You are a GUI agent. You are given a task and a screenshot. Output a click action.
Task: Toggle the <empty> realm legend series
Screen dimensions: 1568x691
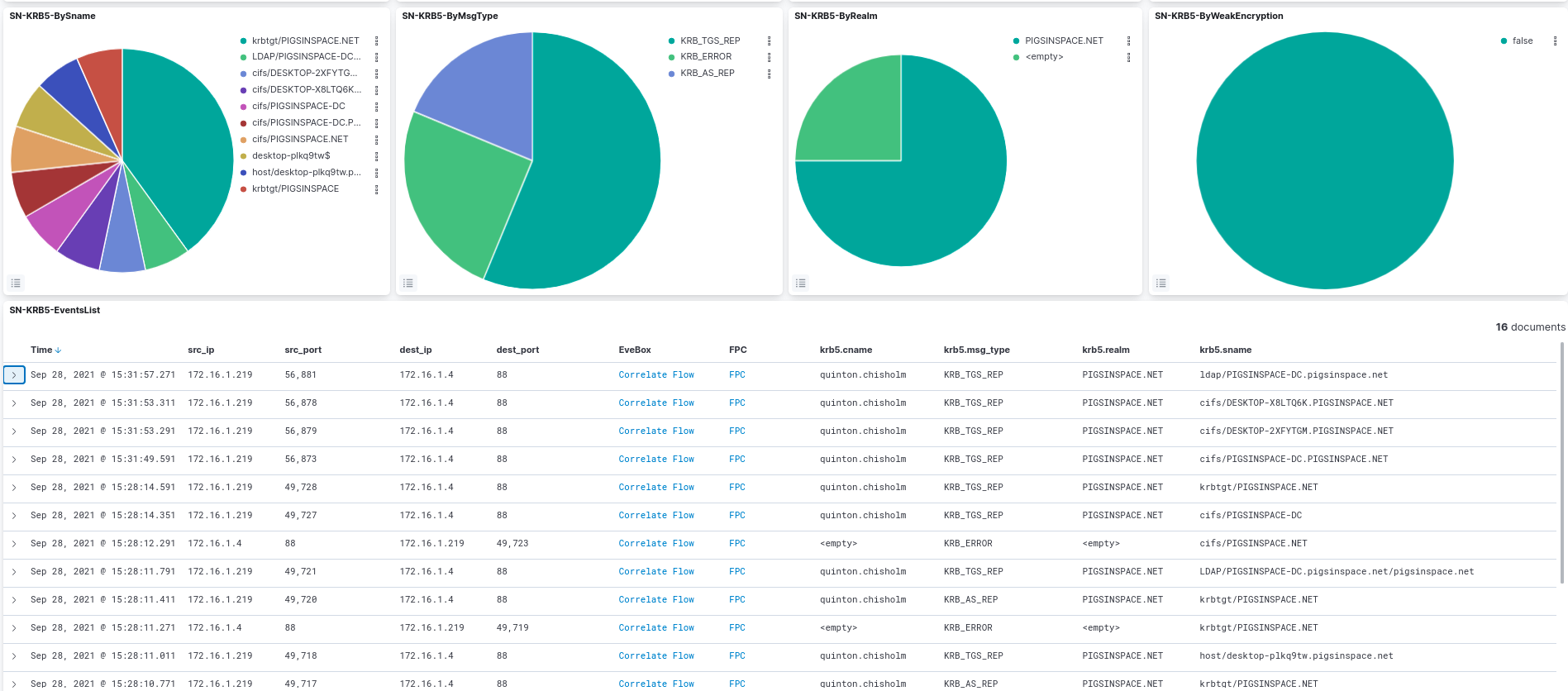(1038, 57)
